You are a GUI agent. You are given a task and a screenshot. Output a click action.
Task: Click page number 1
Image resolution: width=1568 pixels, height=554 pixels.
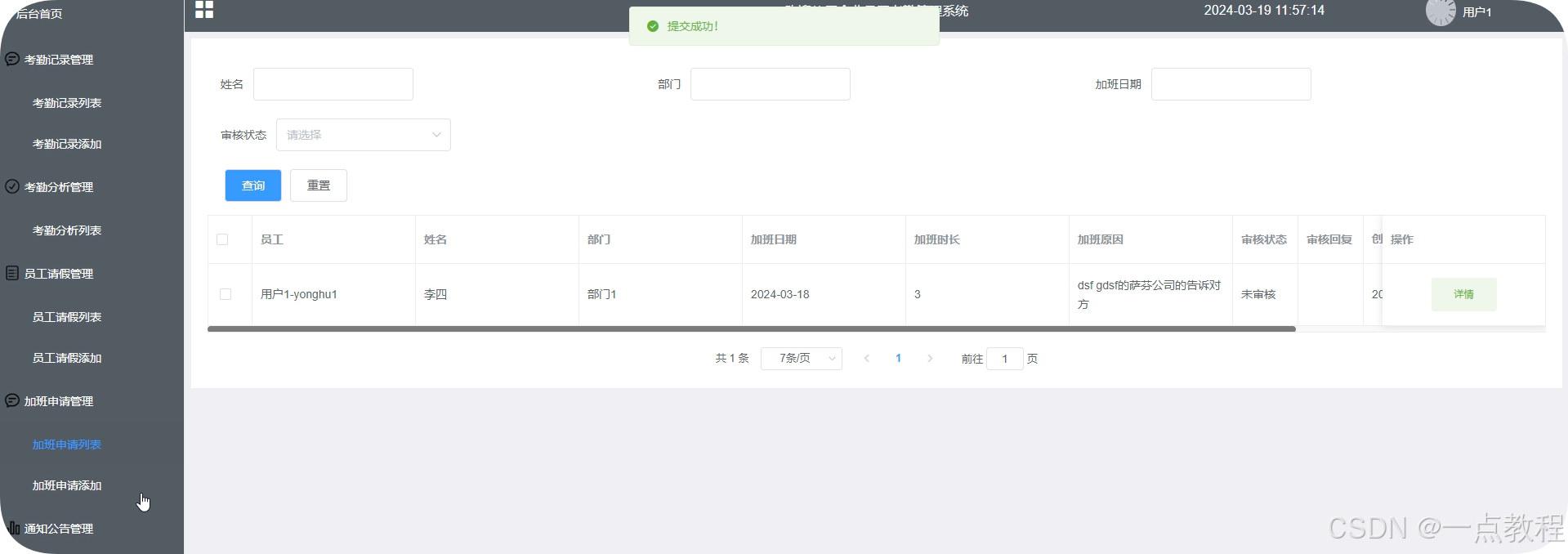pos(898,358)
